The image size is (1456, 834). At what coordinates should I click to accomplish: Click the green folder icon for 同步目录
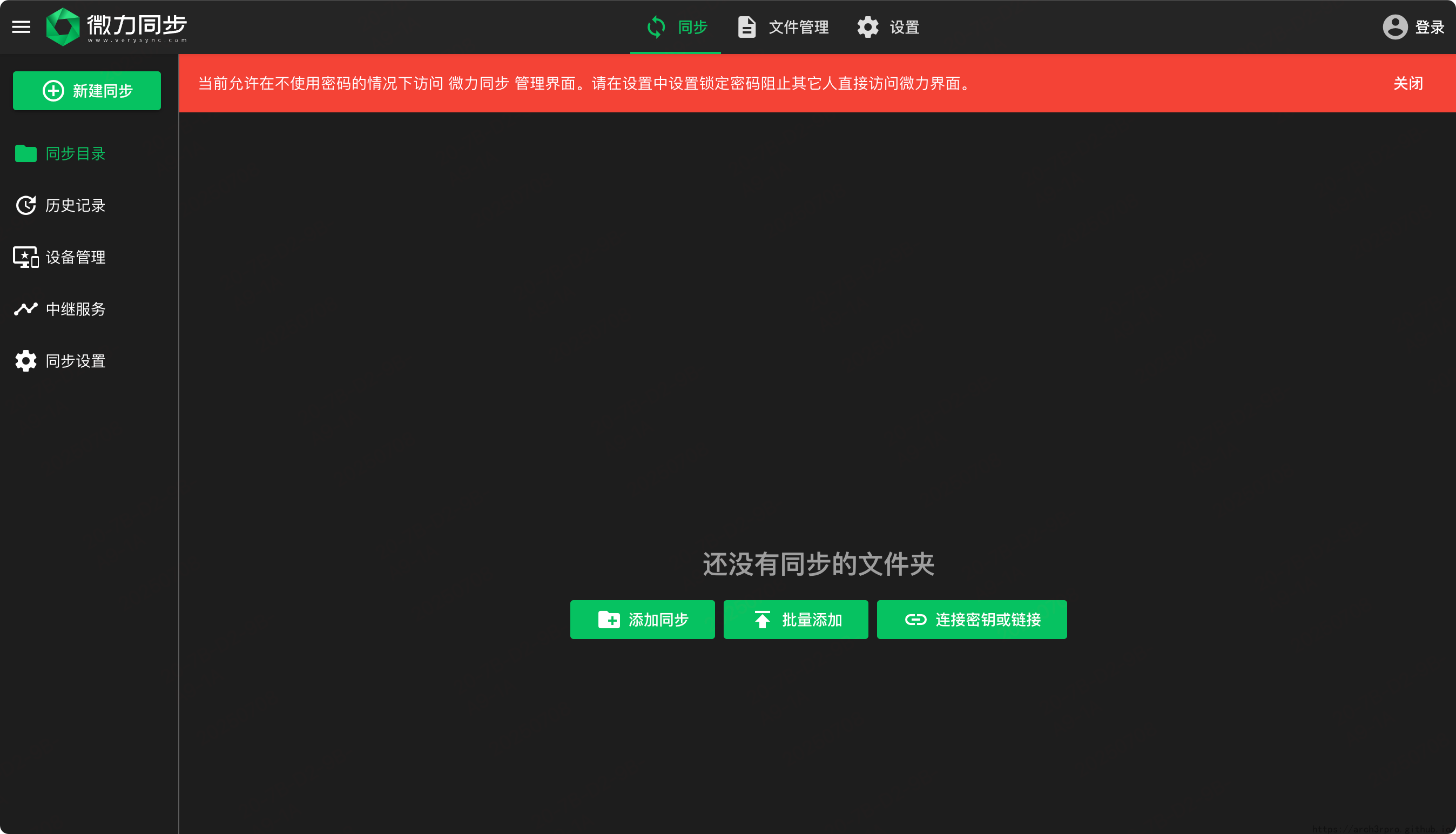[x=26, y=153]
